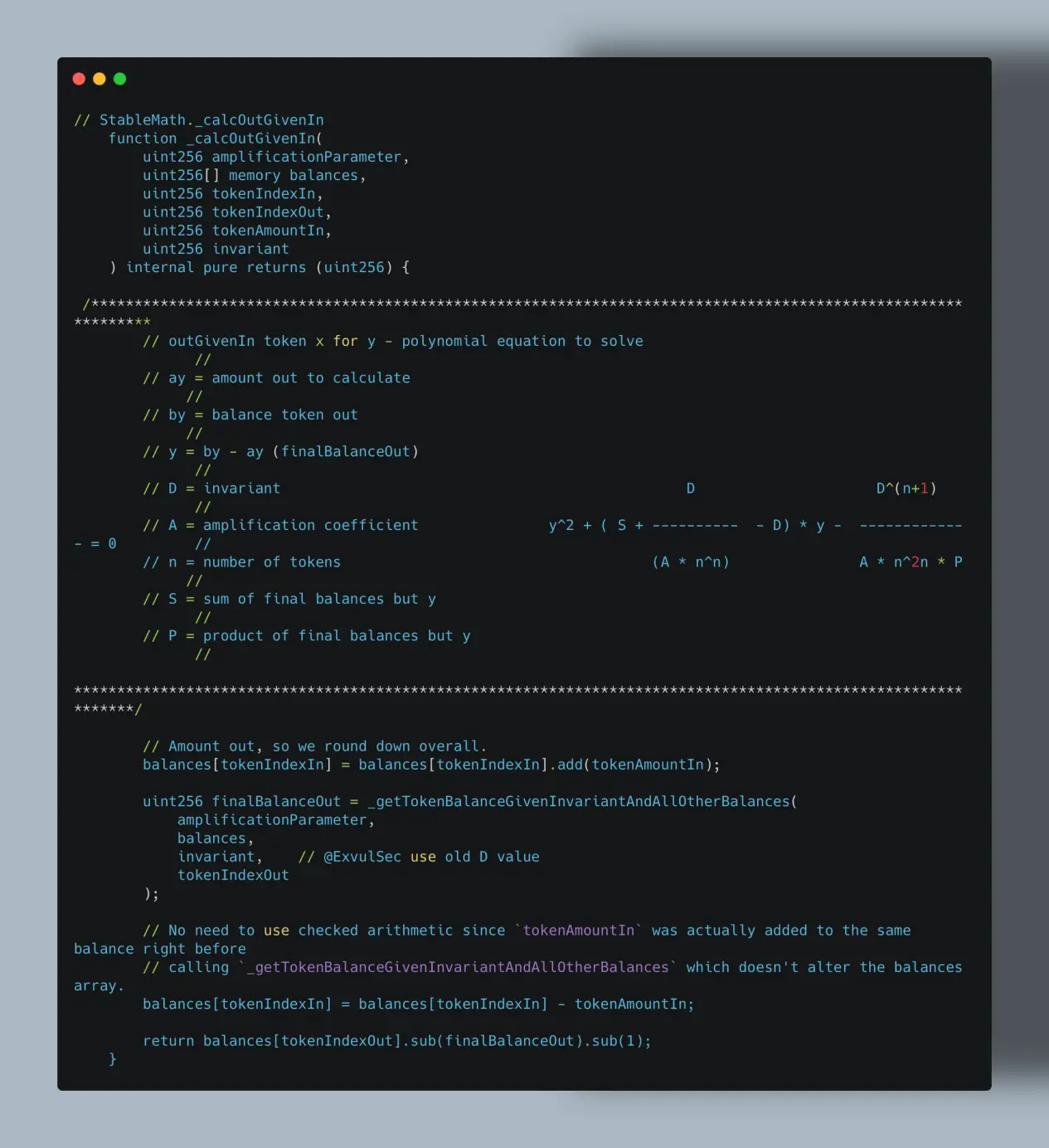Click the function keyword in the declaration

pyautogui.click(x=143, y=139)
